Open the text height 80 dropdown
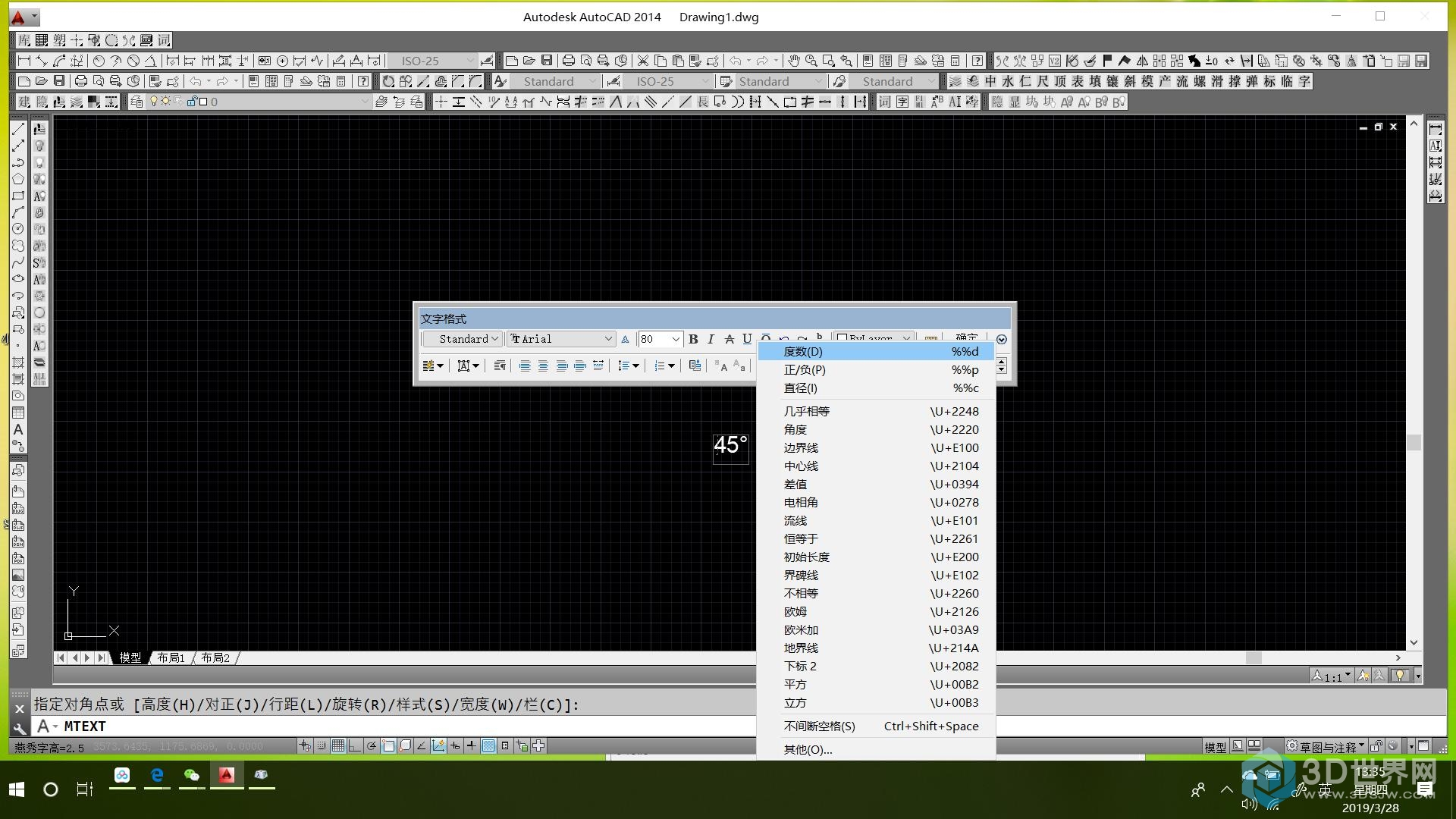The image size is (1456, 819). [660, 339]
